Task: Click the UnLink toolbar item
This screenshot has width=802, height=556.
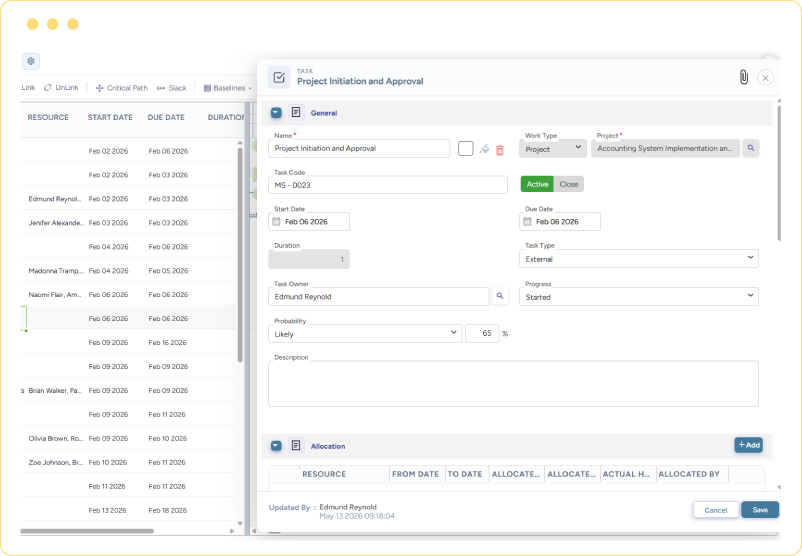Action: tap(61, 88)
